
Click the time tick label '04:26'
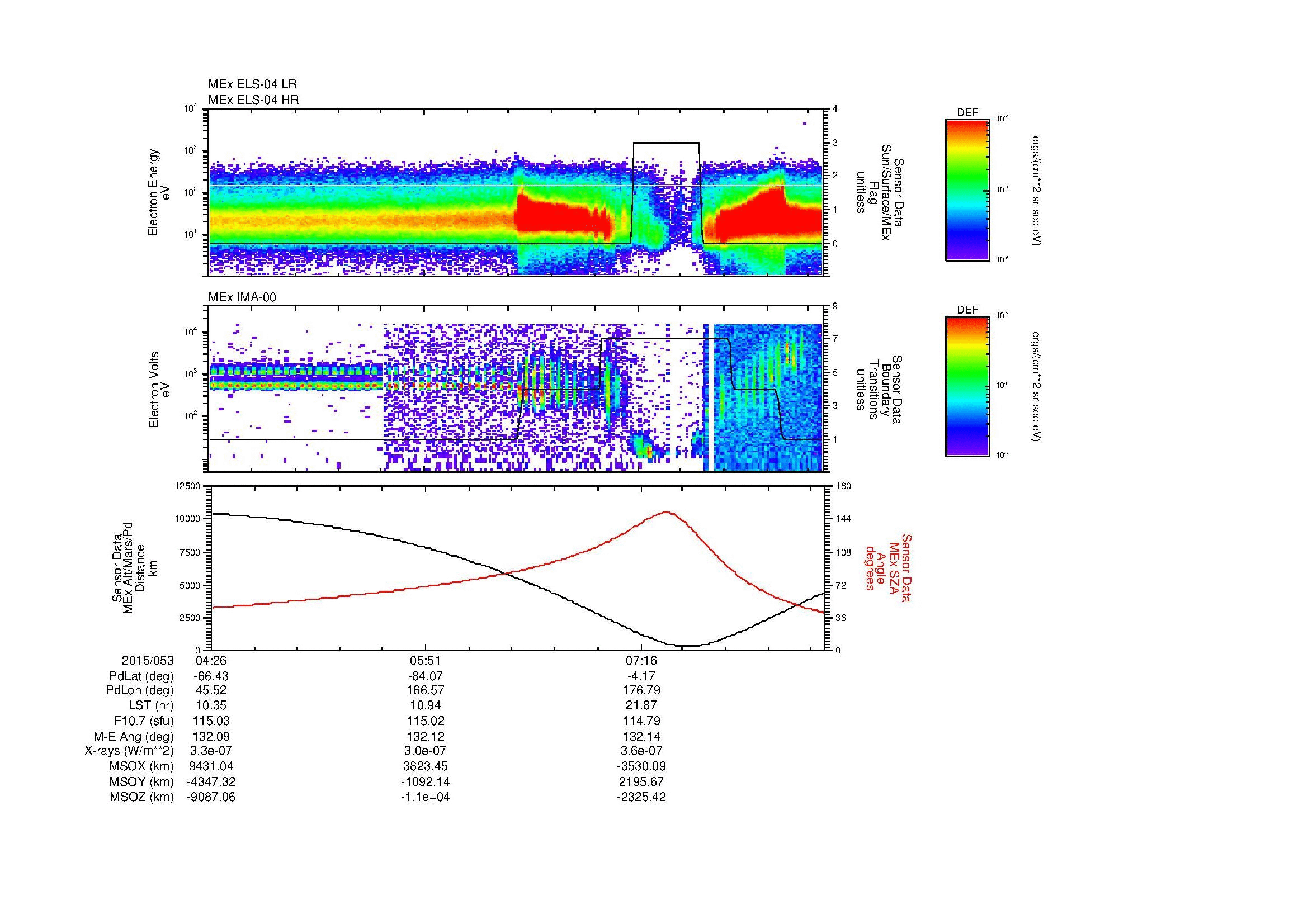(x=211, y=660)
